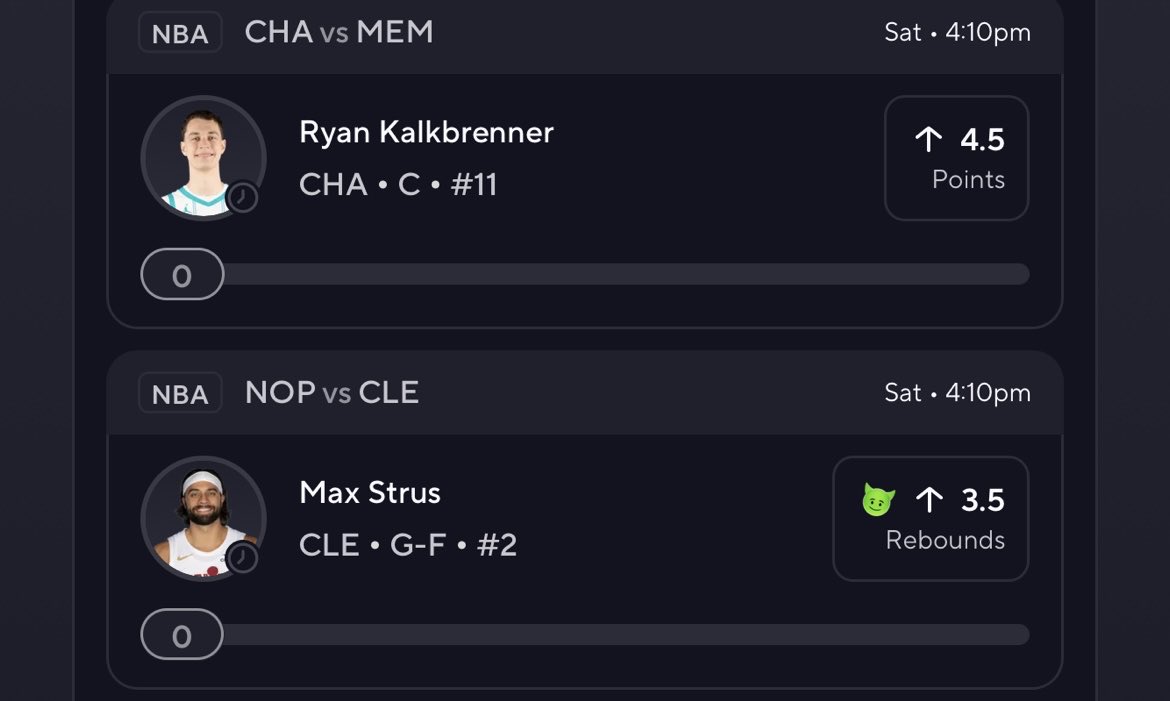Click Kalkbrenner's points progress bar

(625, 274)
